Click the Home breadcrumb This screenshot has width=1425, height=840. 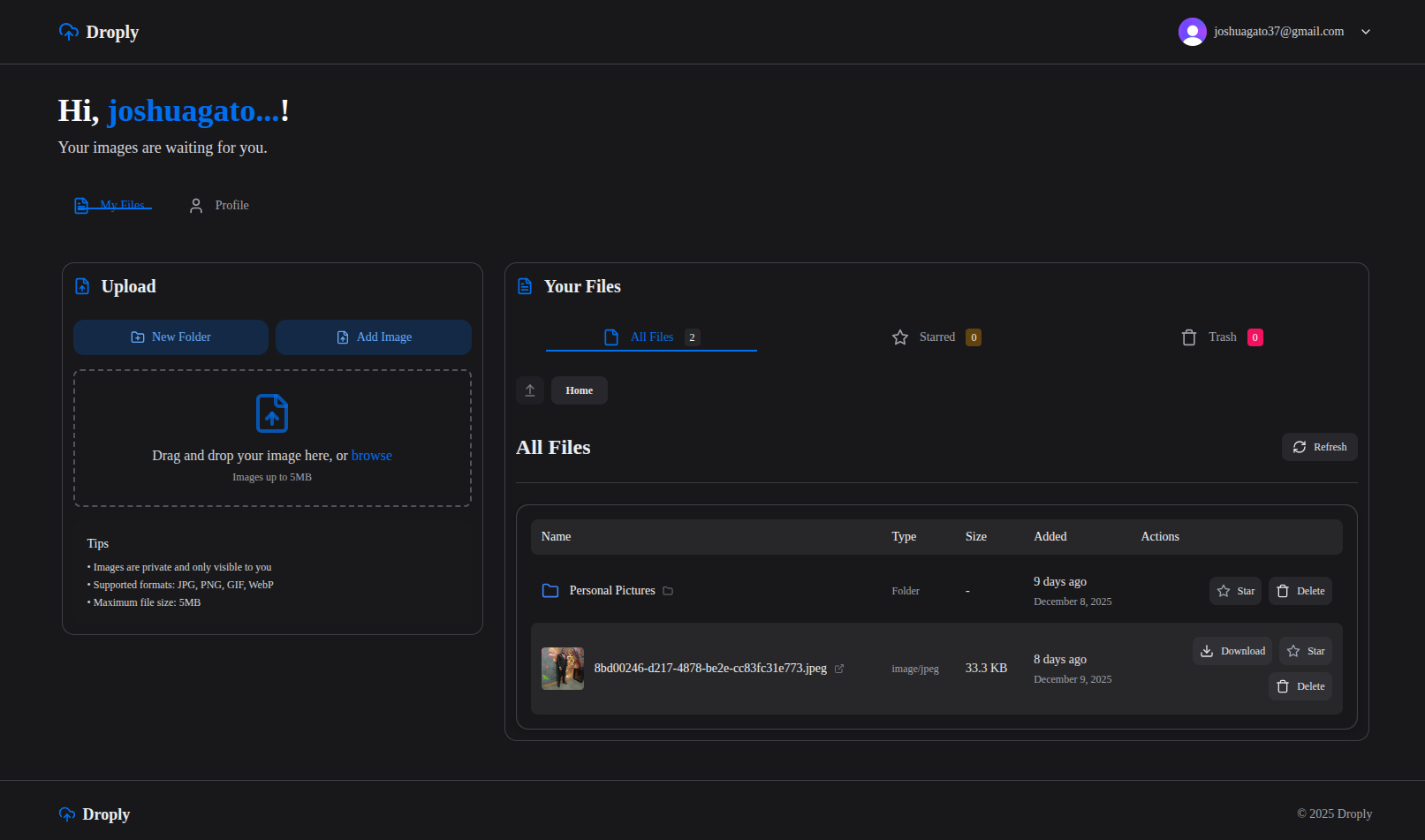tap(579, 390)
